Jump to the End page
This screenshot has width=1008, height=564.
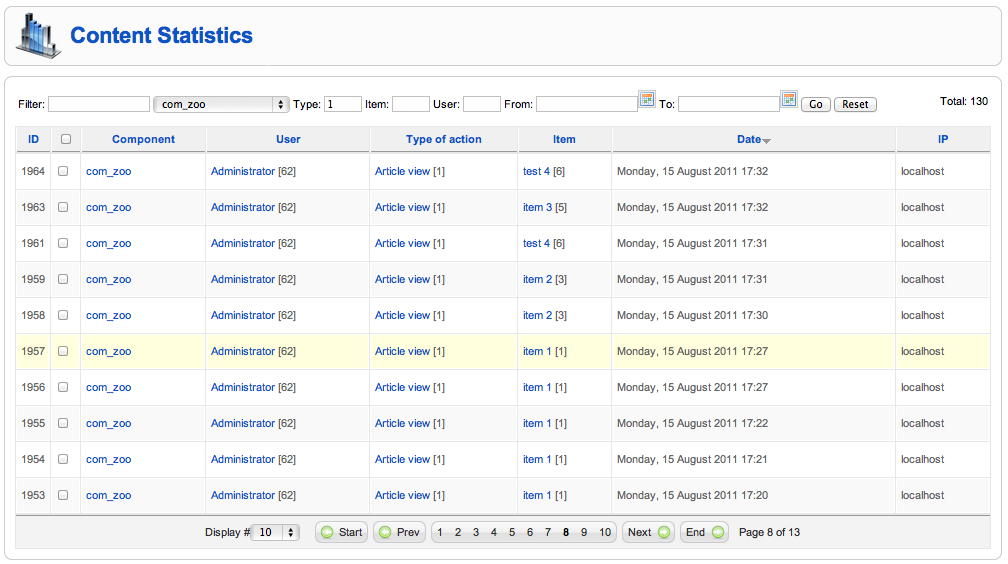pyautogui.click(x=704, y=532)
